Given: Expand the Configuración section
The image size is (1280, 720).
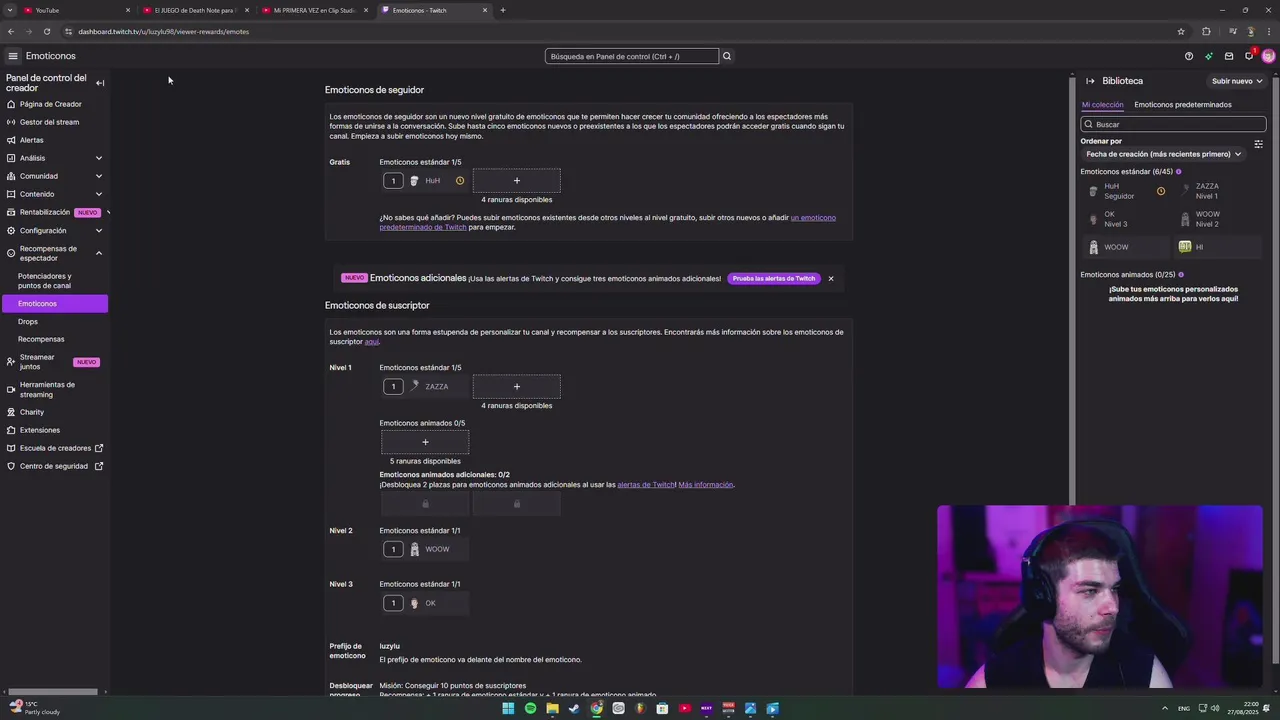Looking at the screenshot, I should pos(54,230).
